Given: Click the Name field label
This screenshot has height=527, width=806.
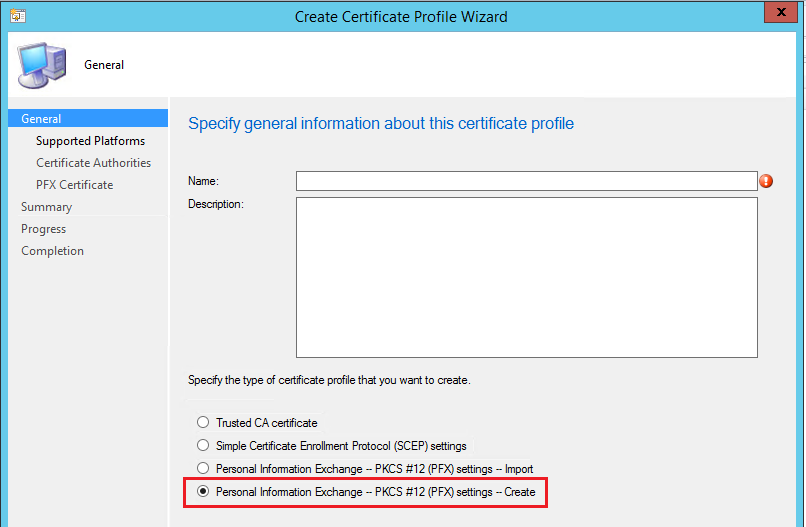Looking at the screenshot, I should pos(203,181).
